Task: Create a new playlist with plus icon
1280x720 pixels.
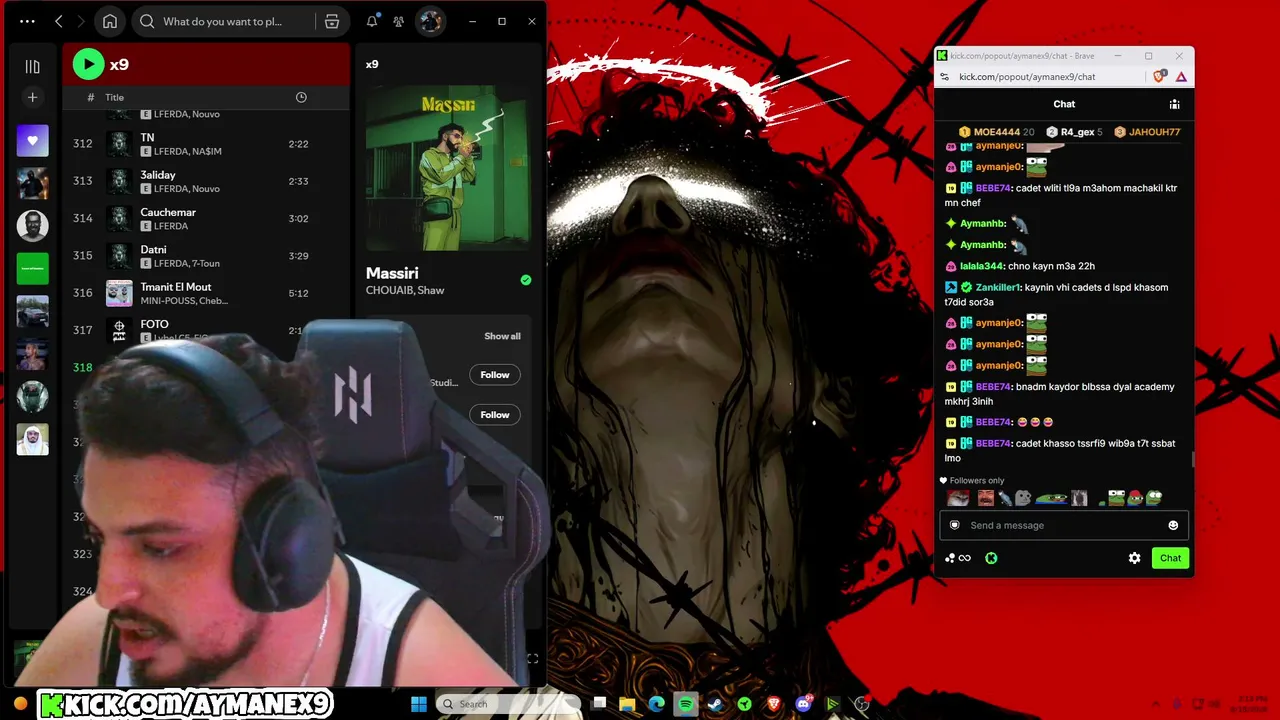Action: click(32, 97)
